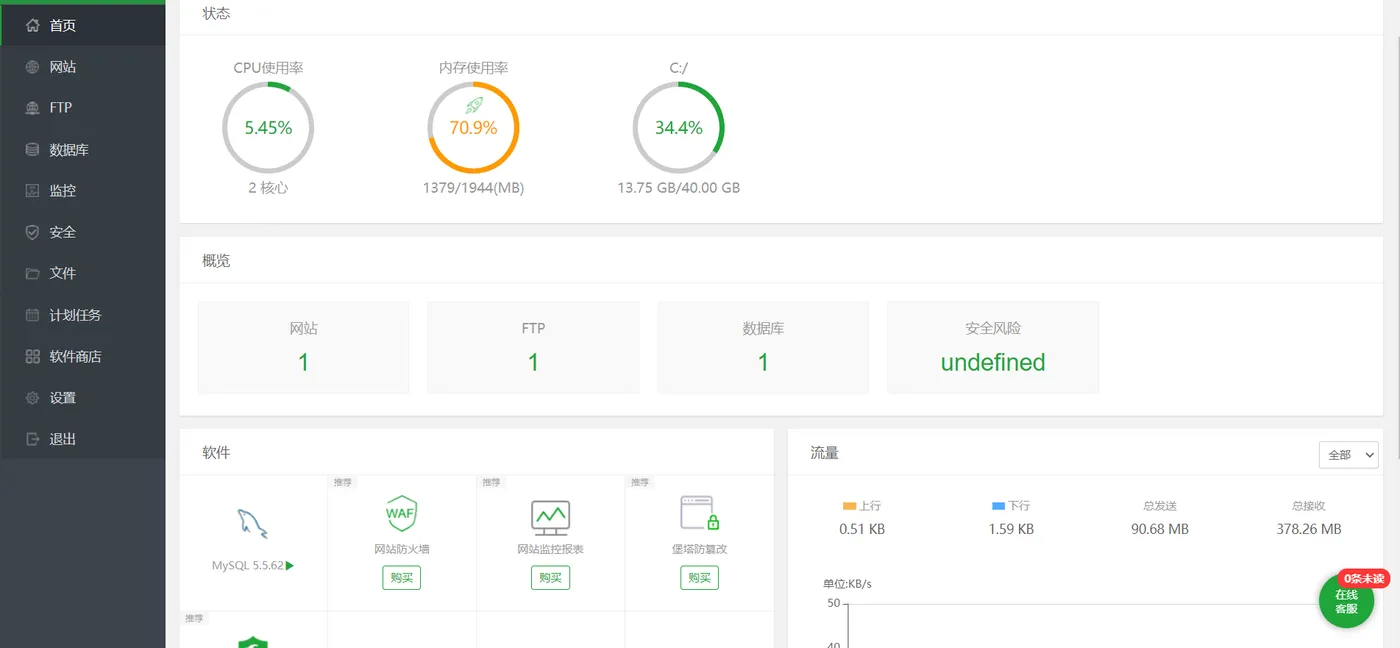The height and width of the screenshot is (648, 1400).
Task: Click the logout icon beside 退出
Action: point(33,439)
